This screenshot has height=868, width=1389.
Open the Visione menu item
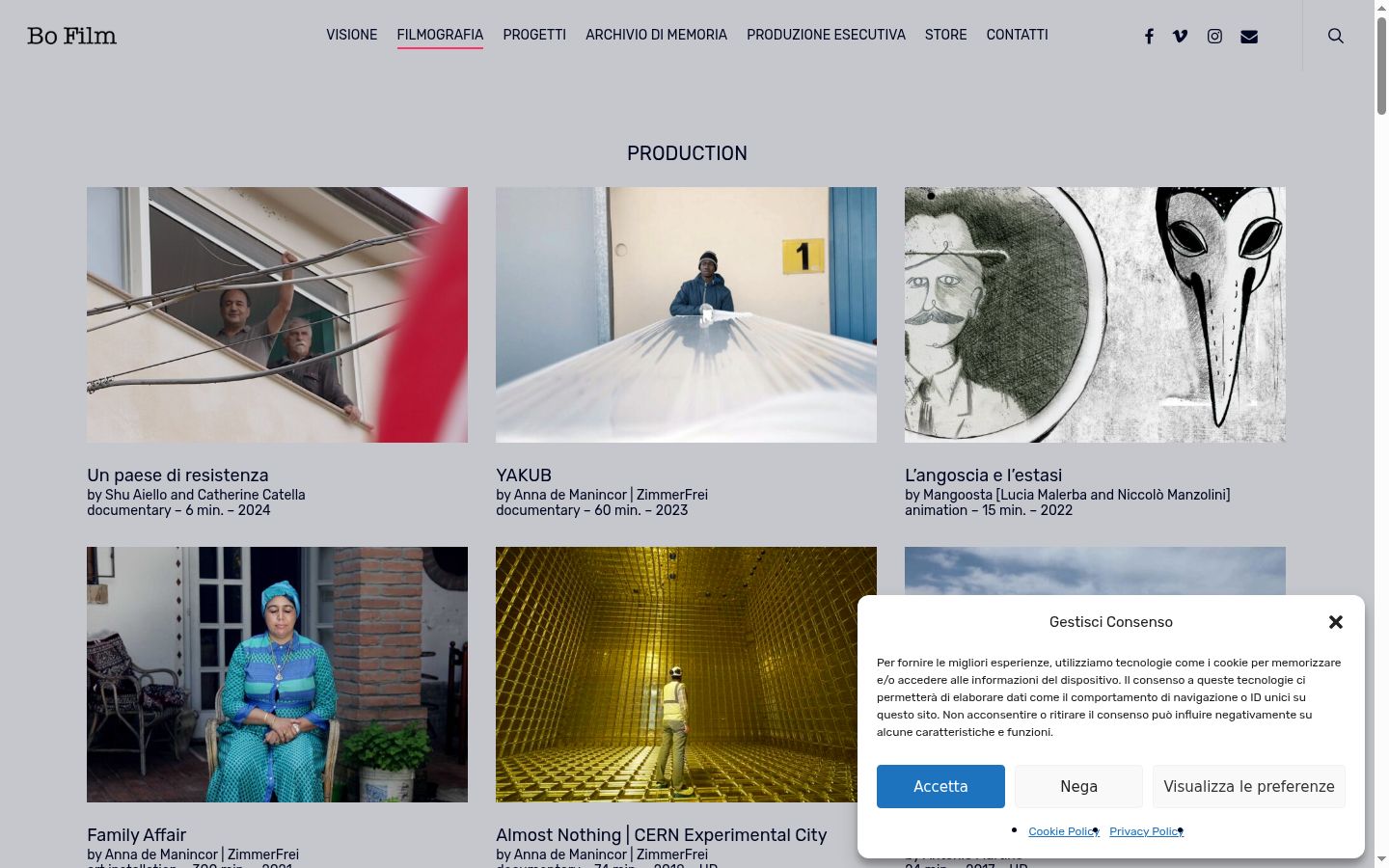click(x=352, y=35)
